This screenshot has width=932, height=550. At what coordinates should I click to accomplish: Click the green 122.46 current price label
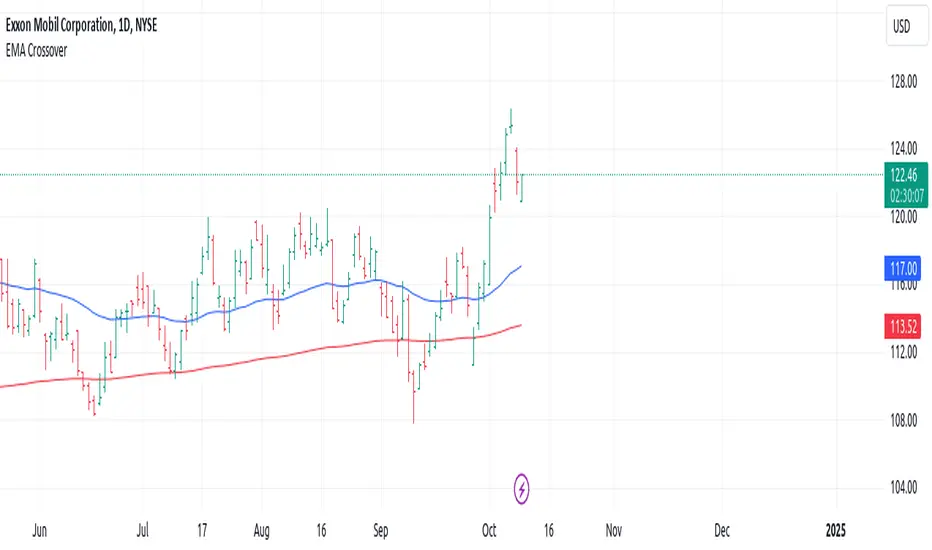904,175
